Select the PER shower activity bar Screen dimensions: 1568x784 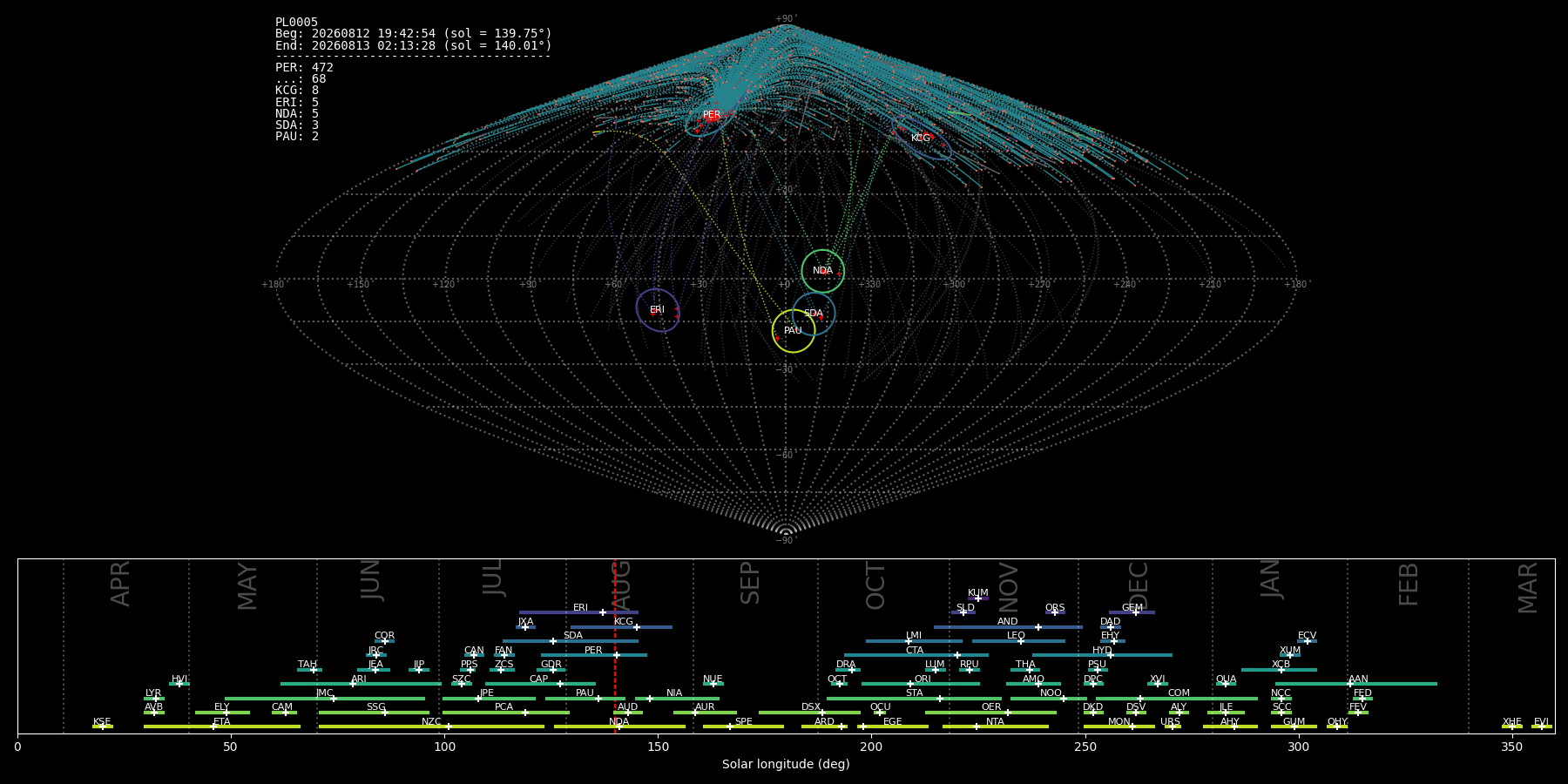tap(593, 655)
